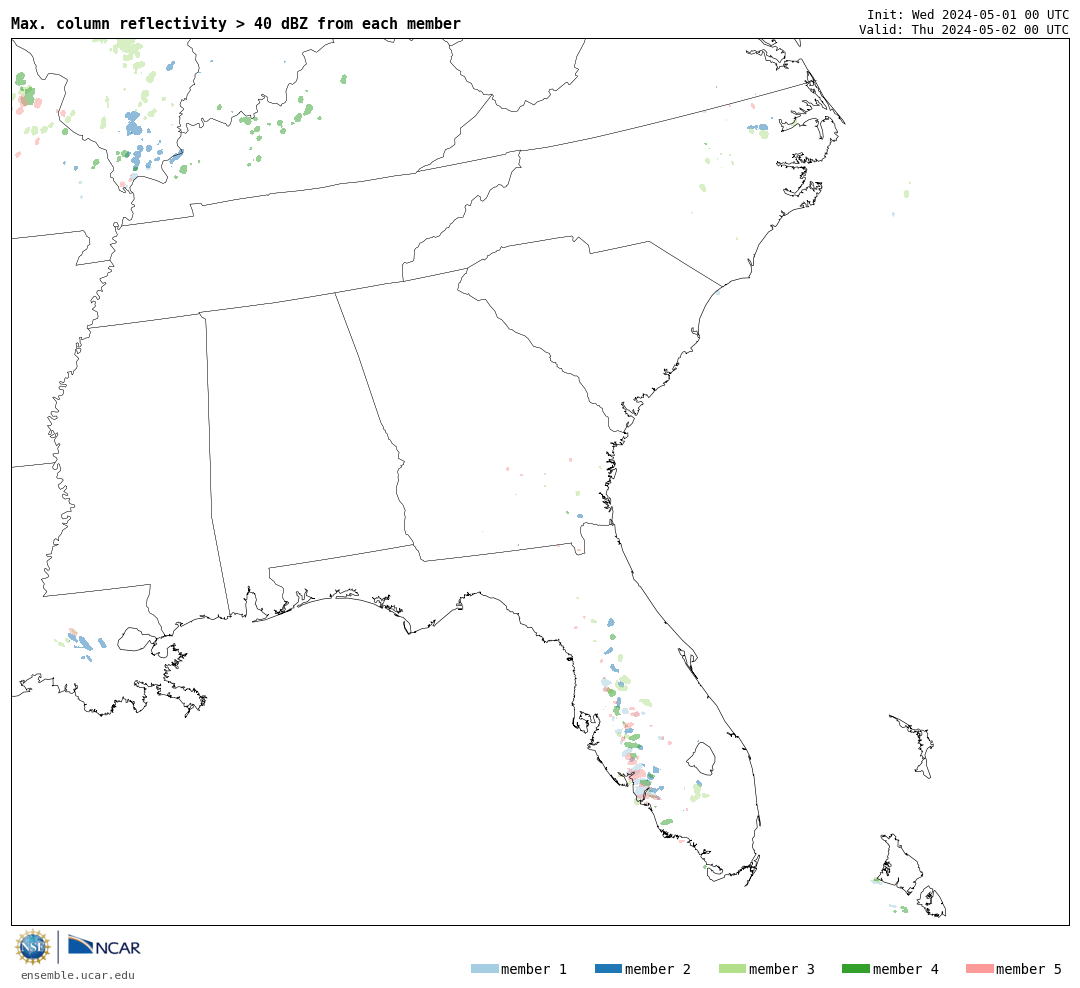This screenshot has height=988, width=1080.
Task: Click the NCAR logo
Action: (104, 945)
